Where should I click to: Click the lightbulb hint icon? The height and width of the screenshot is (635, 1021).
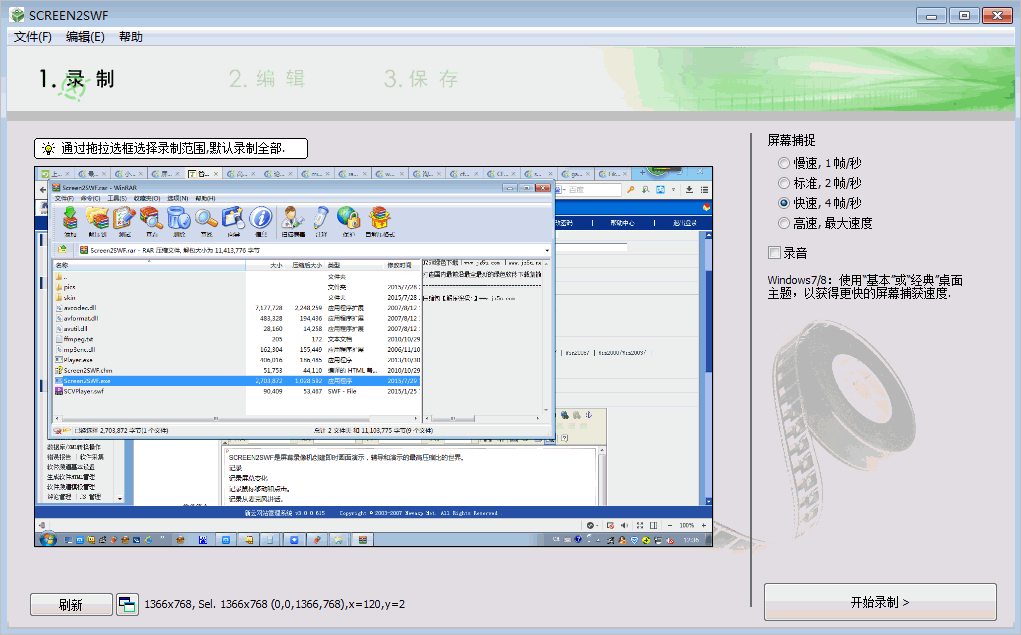[x=48, y=148]
